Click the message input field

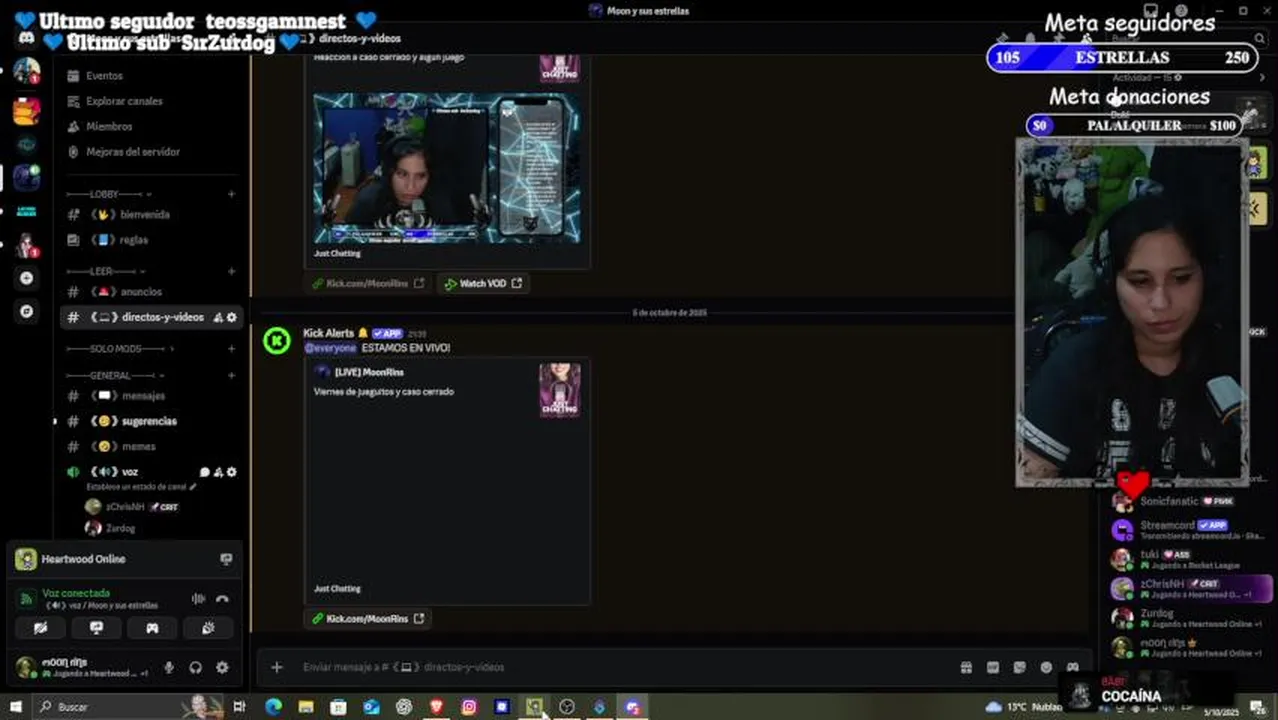(x=620, y=667)
